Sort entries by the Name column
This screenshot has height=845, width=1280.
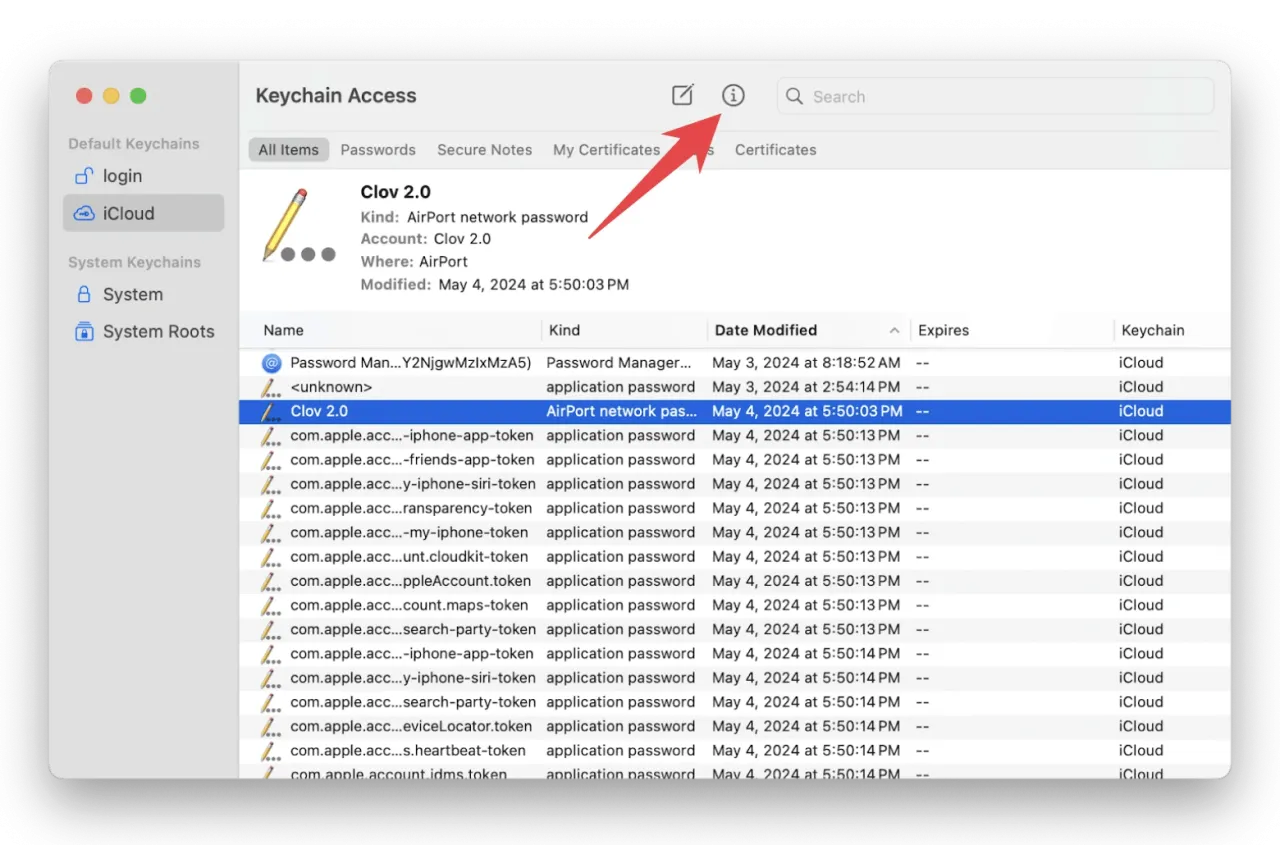point(283,330)
